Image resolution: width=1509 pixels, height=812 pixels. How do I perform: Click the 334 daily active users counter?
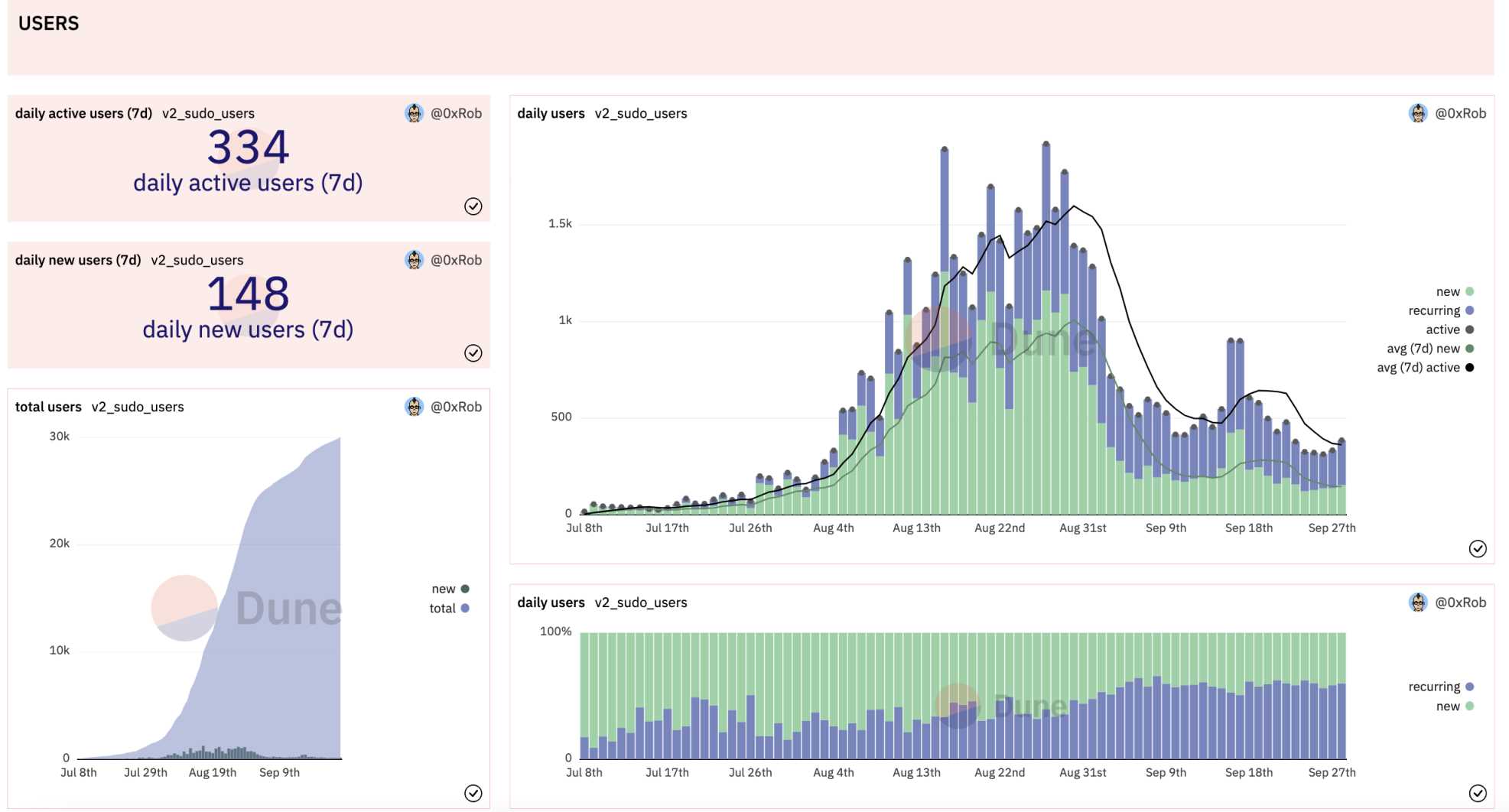tap(248, 147)
